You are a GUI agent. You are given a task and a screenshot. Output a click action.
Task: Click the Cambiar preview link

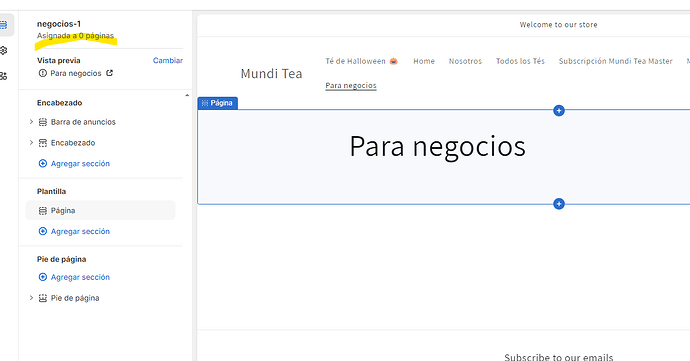[168, 60]
